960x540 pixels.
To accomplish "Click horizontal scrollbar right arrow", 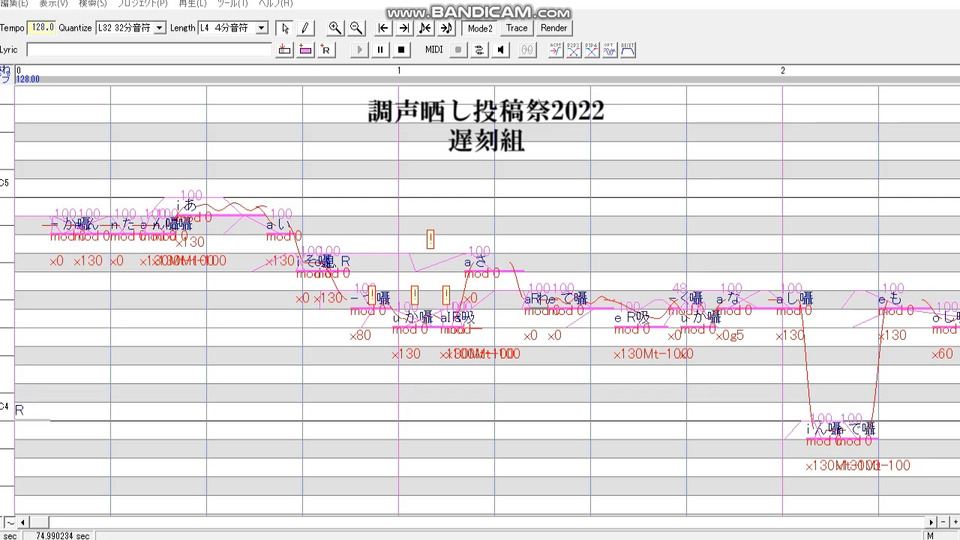I will coord(931,522).
